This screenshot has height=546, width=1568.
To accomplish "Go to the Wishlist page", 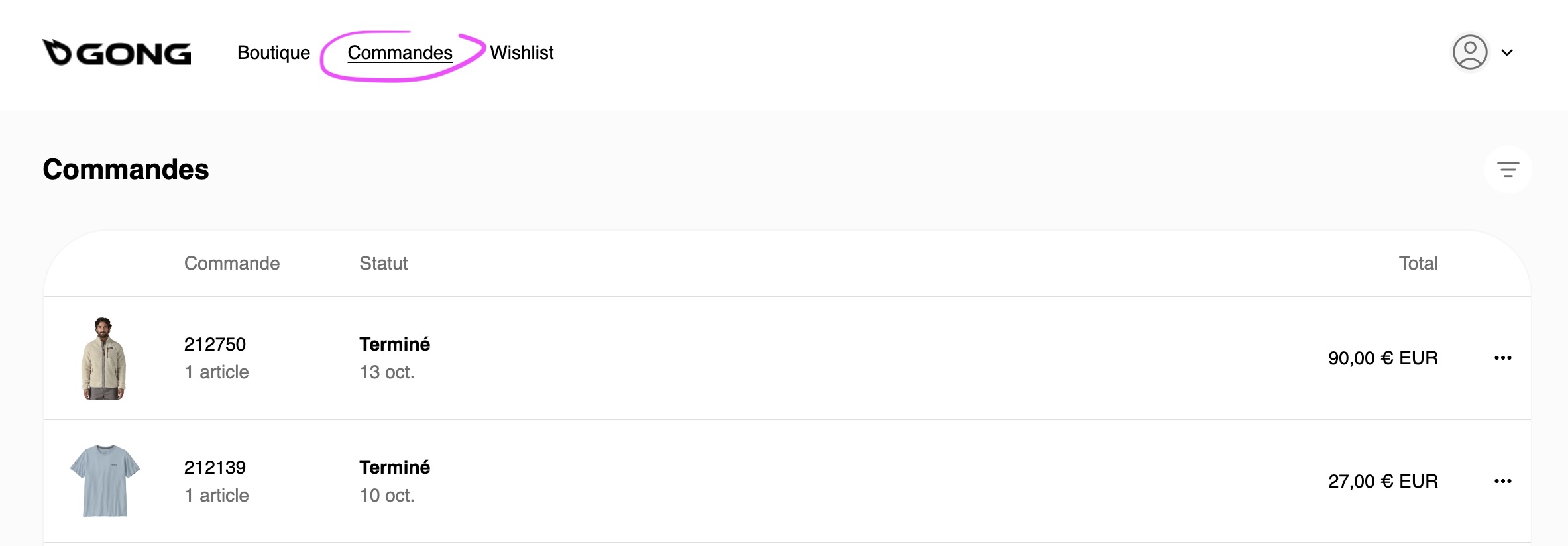I will point(522,53).
